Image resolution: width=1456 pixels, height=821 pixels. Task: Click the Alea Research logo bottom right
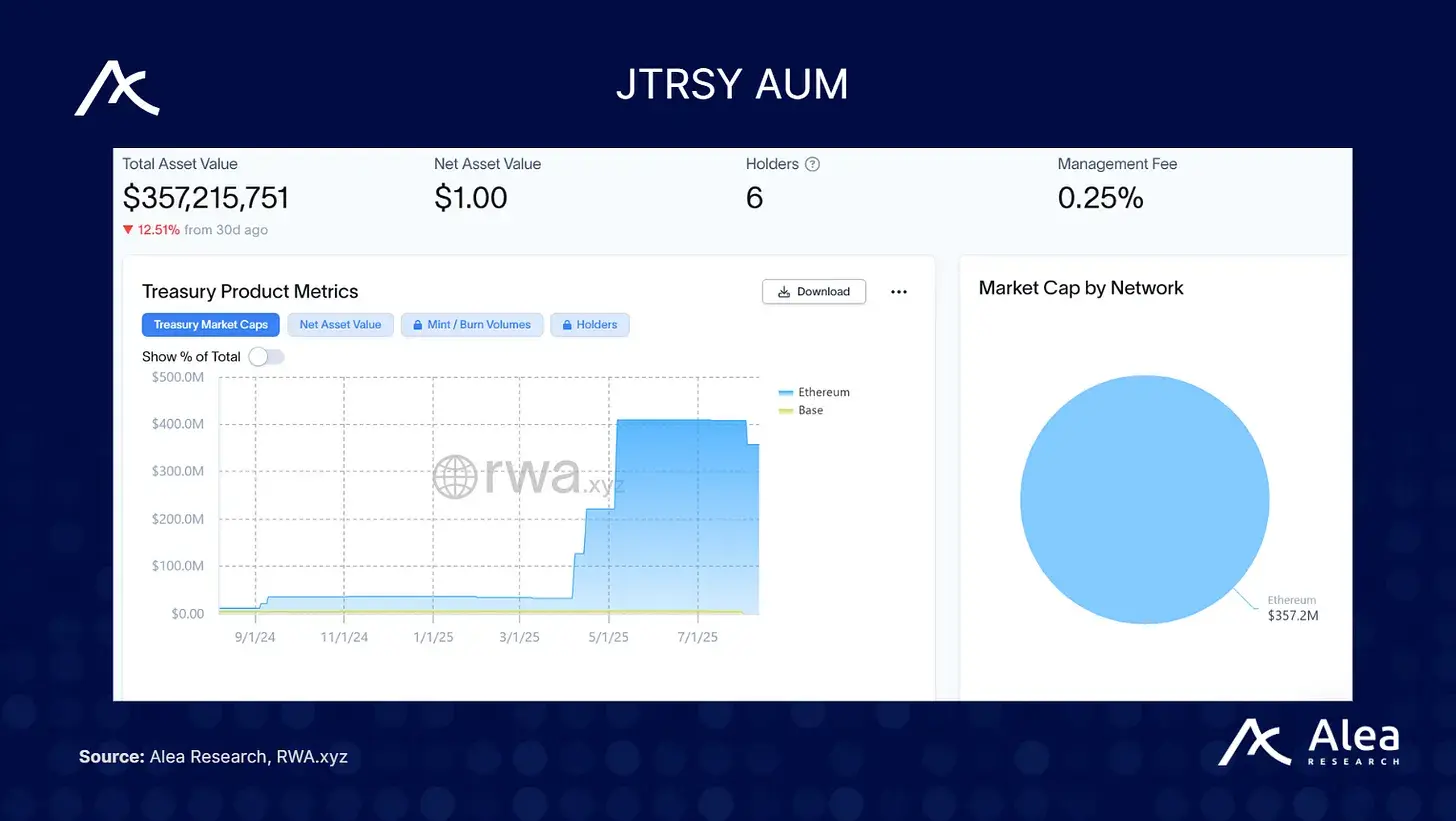click(1308, 742)
